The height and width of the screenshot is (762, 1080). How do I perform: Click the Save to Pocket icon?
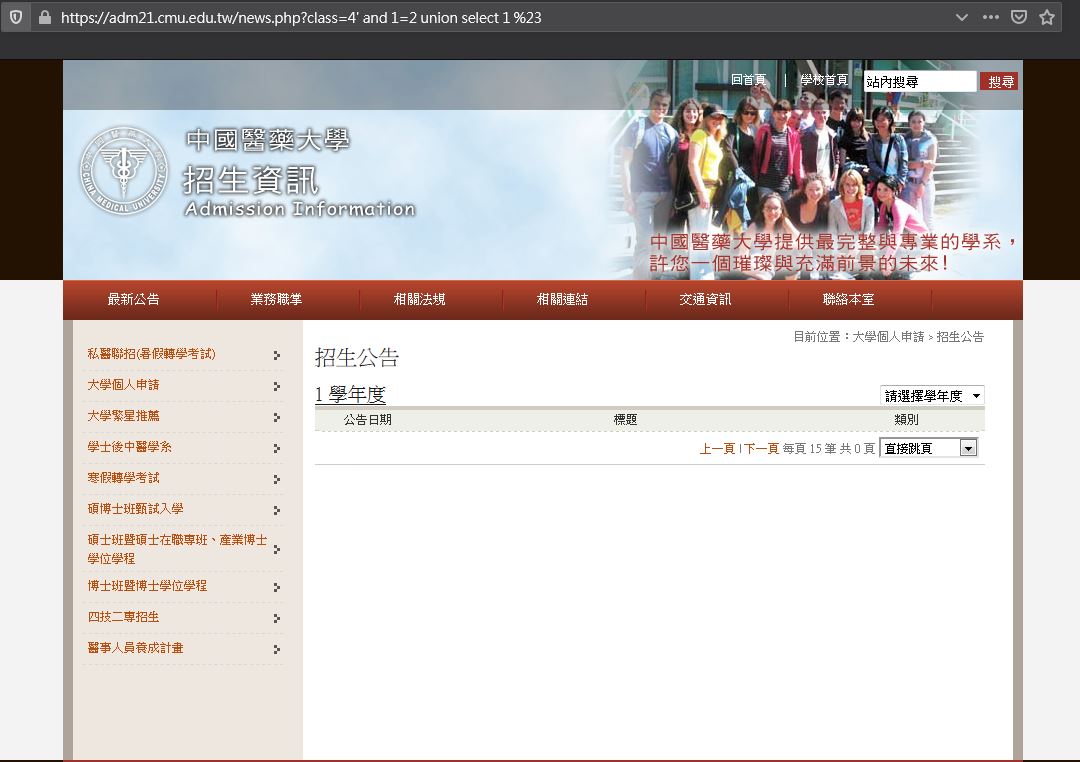[x=1019, y=17]
